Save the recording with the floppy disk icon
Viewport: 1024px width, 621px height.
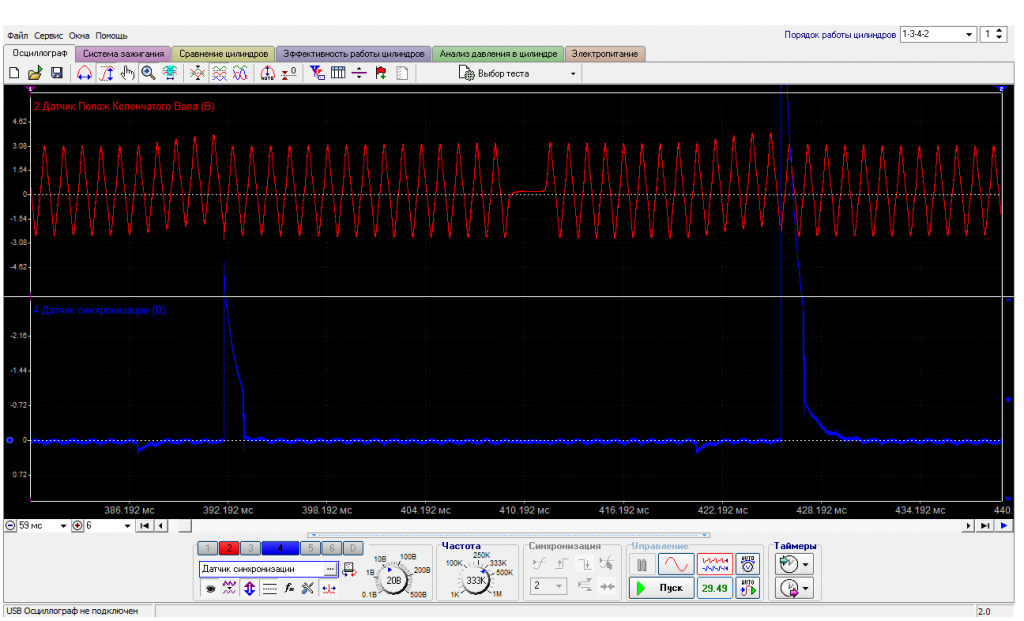57,73
